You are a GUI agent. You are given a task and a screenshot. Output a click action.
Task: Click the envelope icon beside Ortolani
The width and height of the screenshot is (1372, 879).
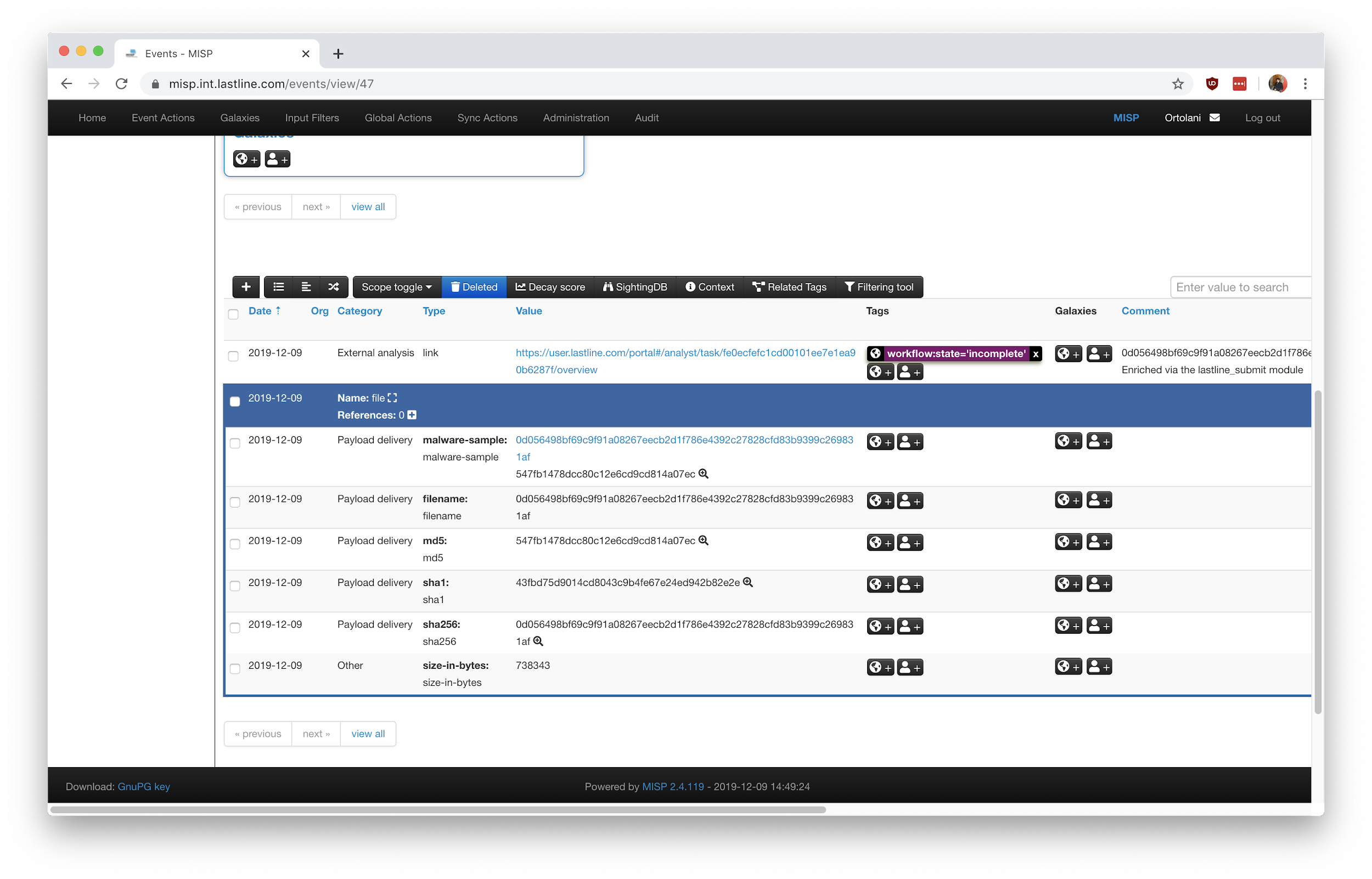(x=1215, y=117)
